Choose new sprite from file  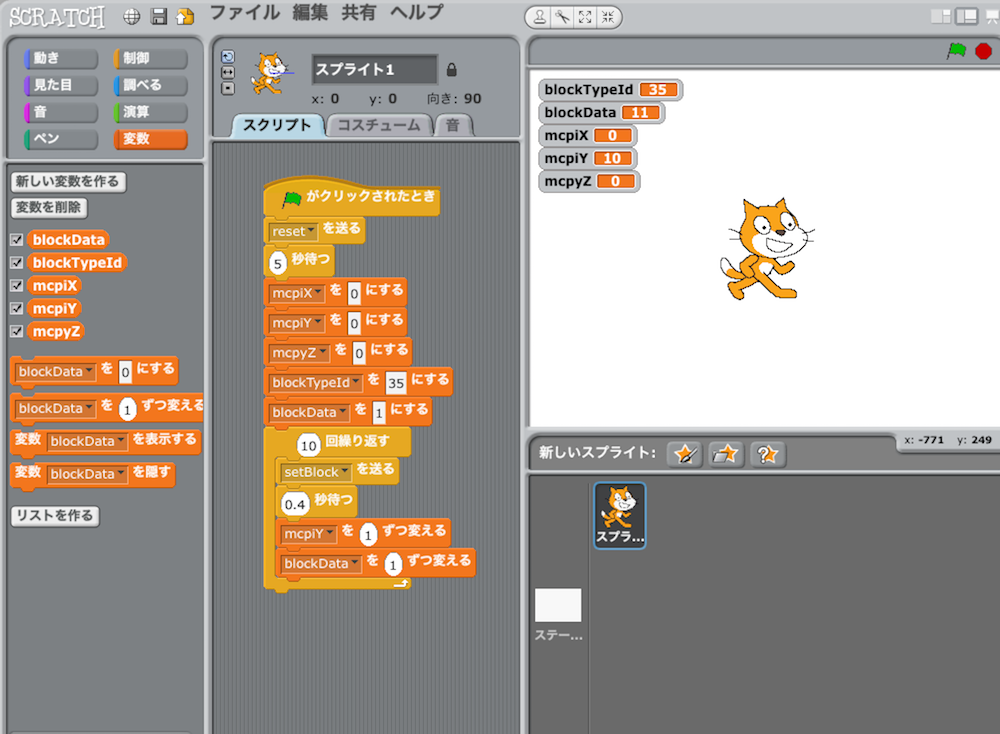pos(726,454)
